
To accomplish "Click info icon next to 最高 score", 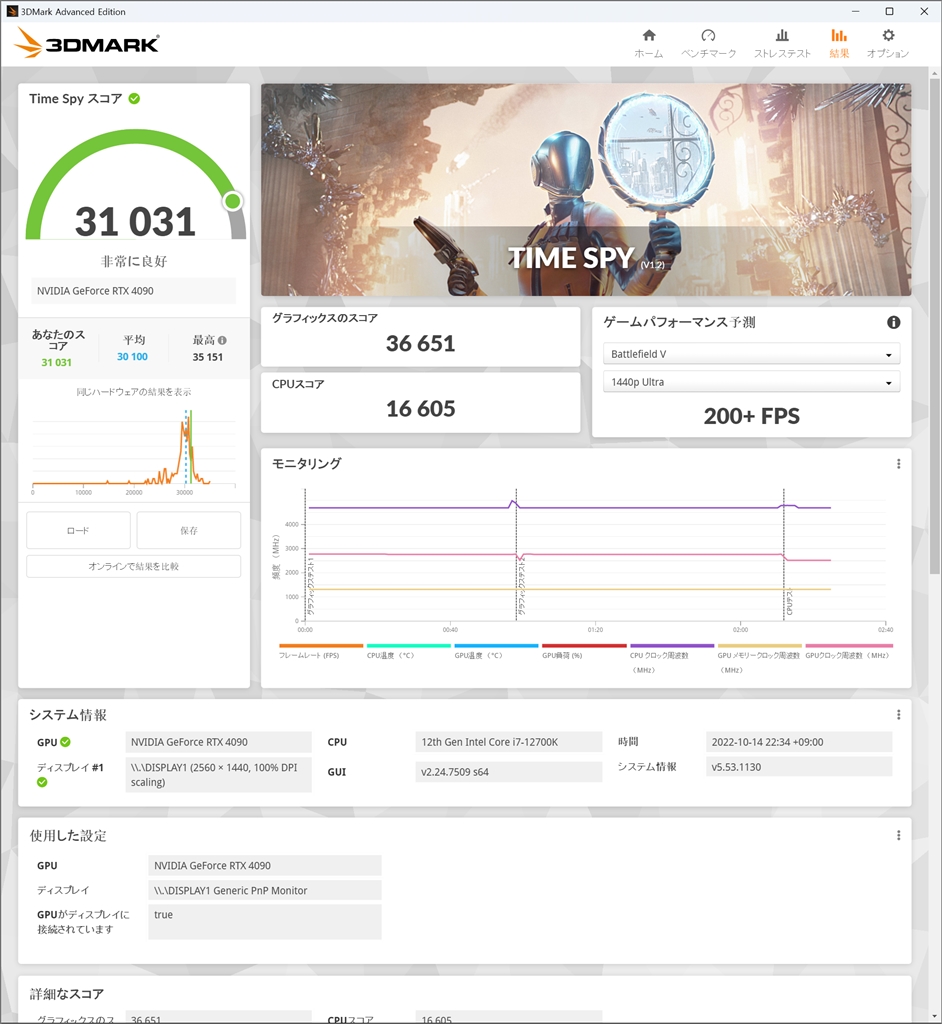I will [x=222, y=340].
